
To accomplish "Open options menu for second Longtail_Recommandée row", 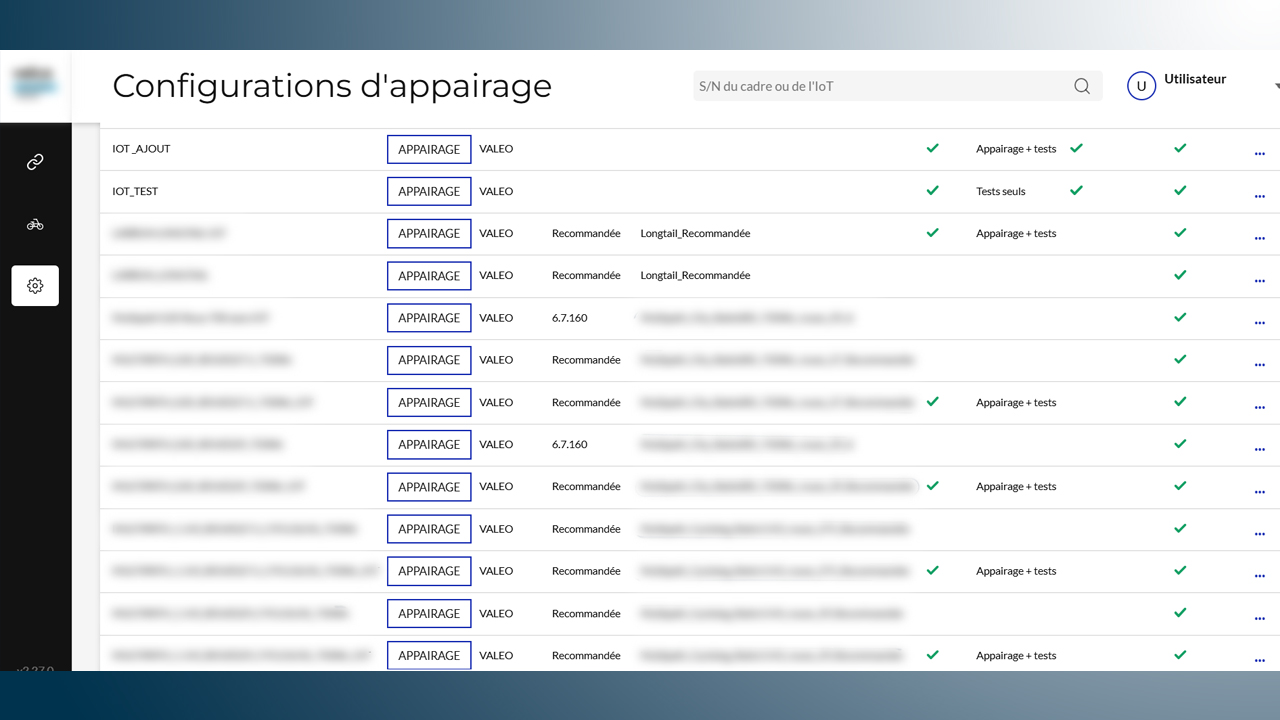I will point(1259,281).
